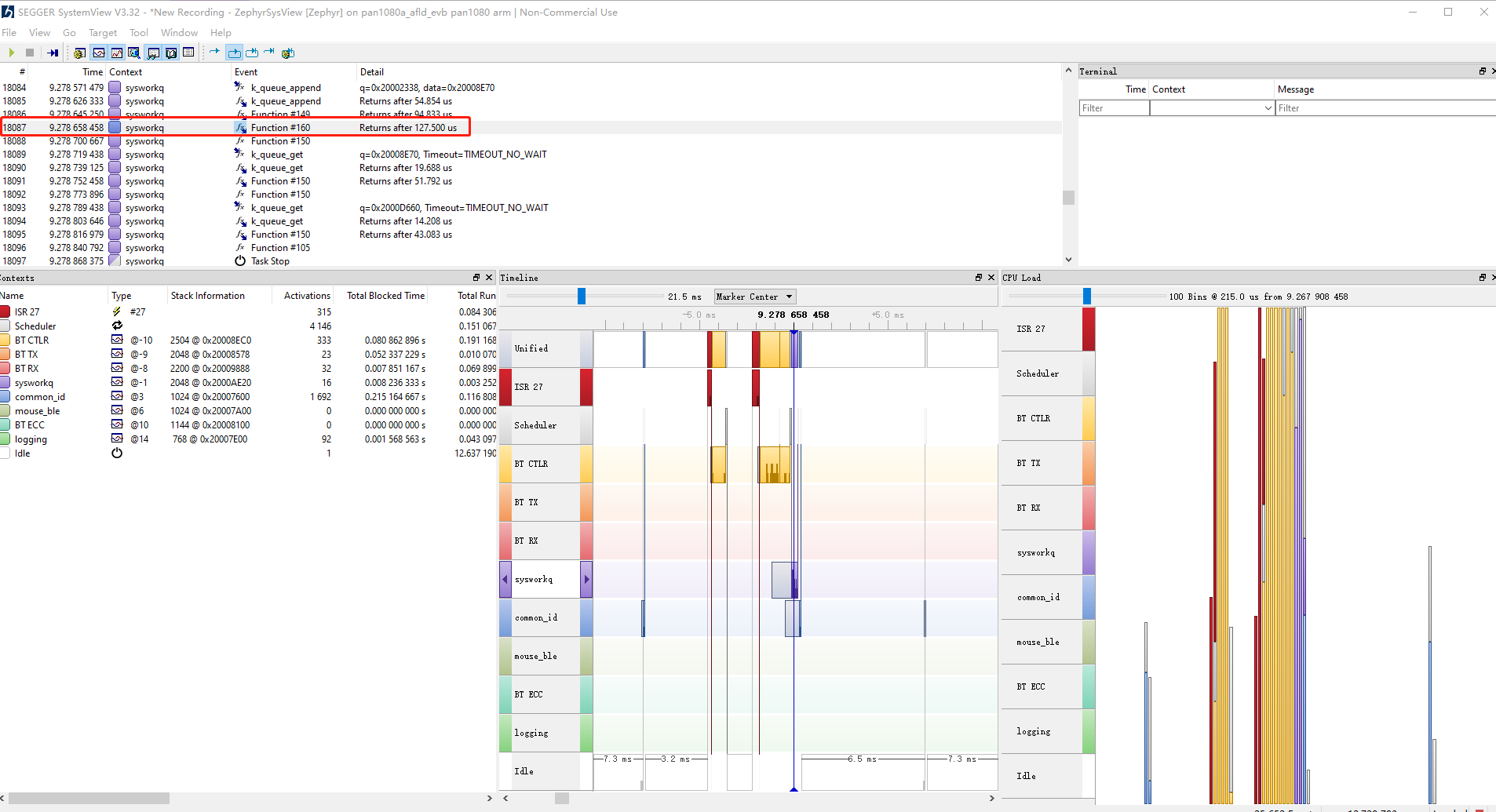Viewport: 1496px width, 812px height.
Task: Click the Unified row label in Timeline
Action: tap(531, 348)
